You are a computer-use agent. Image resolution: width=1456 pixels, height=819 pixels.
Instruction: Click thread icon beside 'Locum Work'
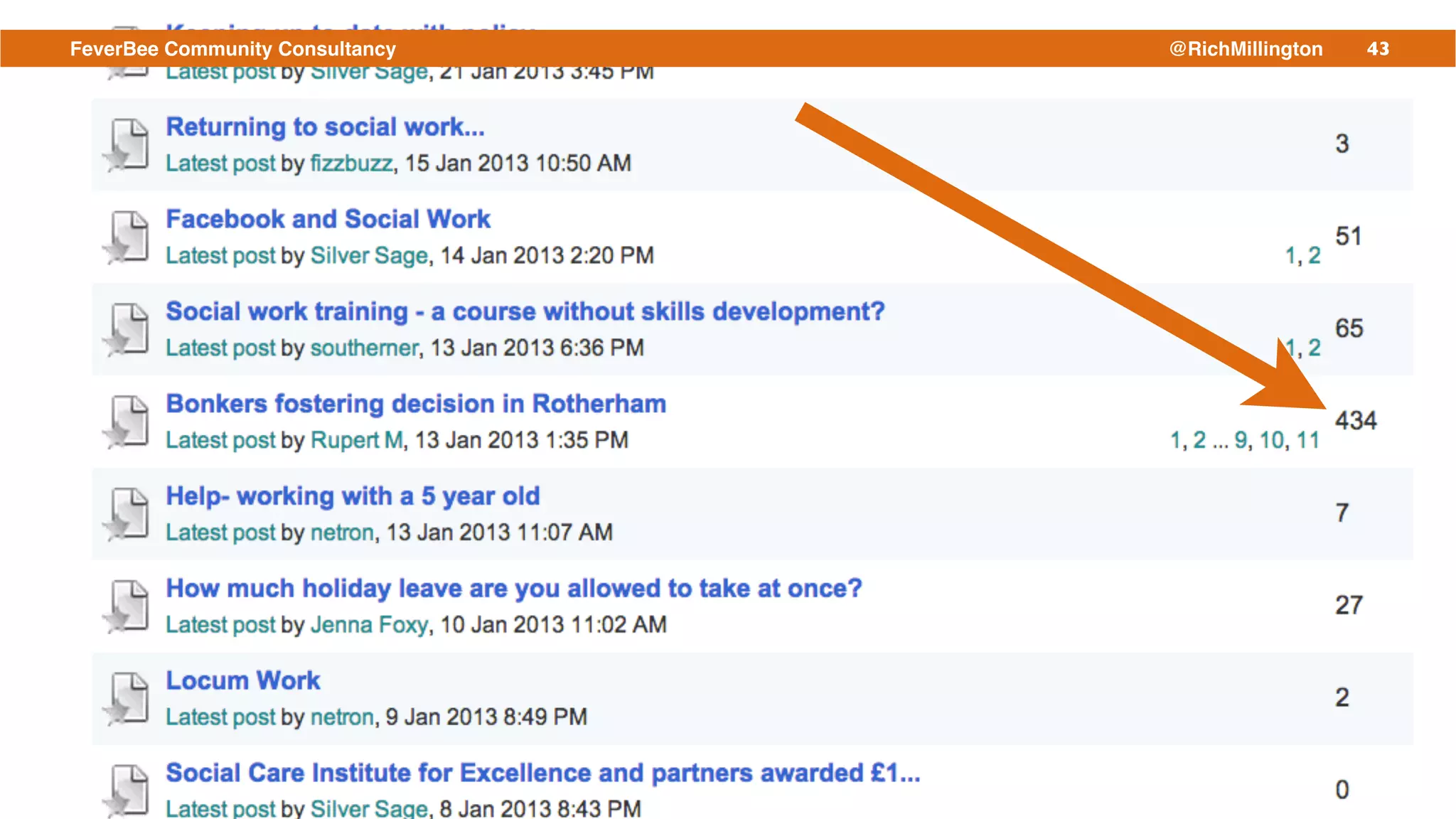127,699
